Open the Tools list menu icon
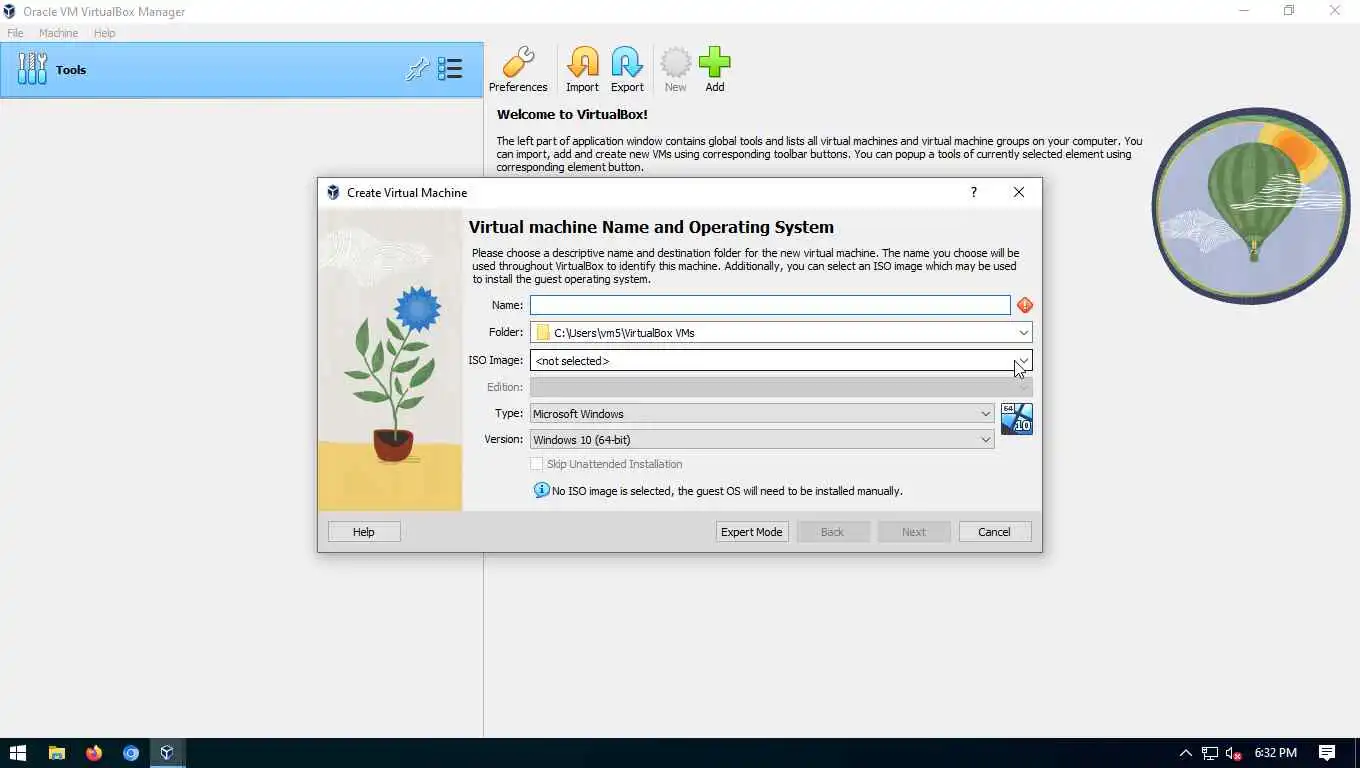The height and width of the screenshot is (768, 1360). click(x=450, y=69)
